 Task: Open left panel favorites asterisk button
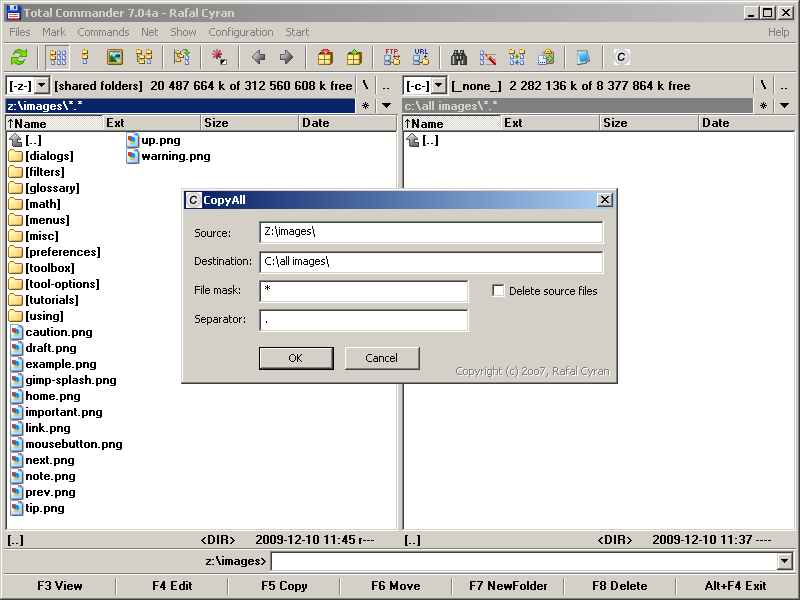[365, 106]
